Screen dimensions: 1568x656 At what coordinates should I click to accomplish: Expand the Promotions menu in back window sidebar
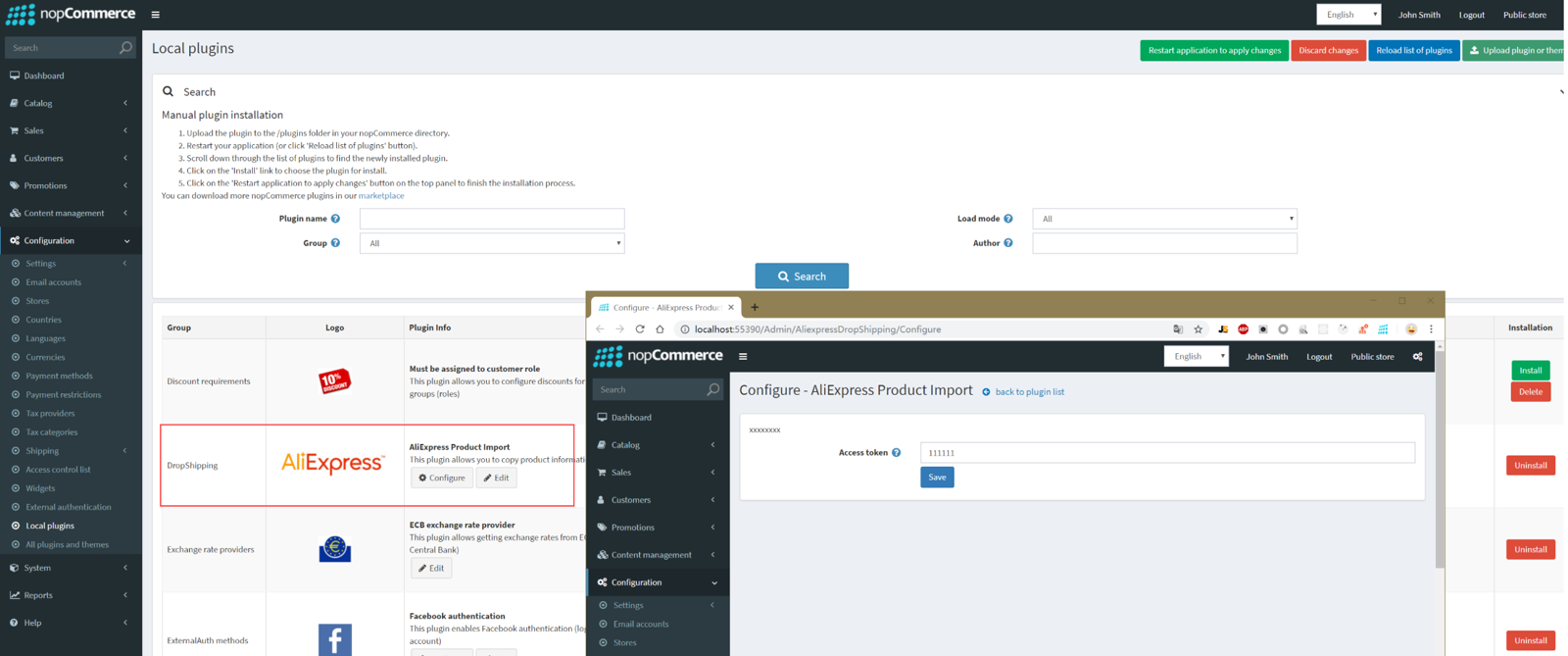(x=71, y=185)
